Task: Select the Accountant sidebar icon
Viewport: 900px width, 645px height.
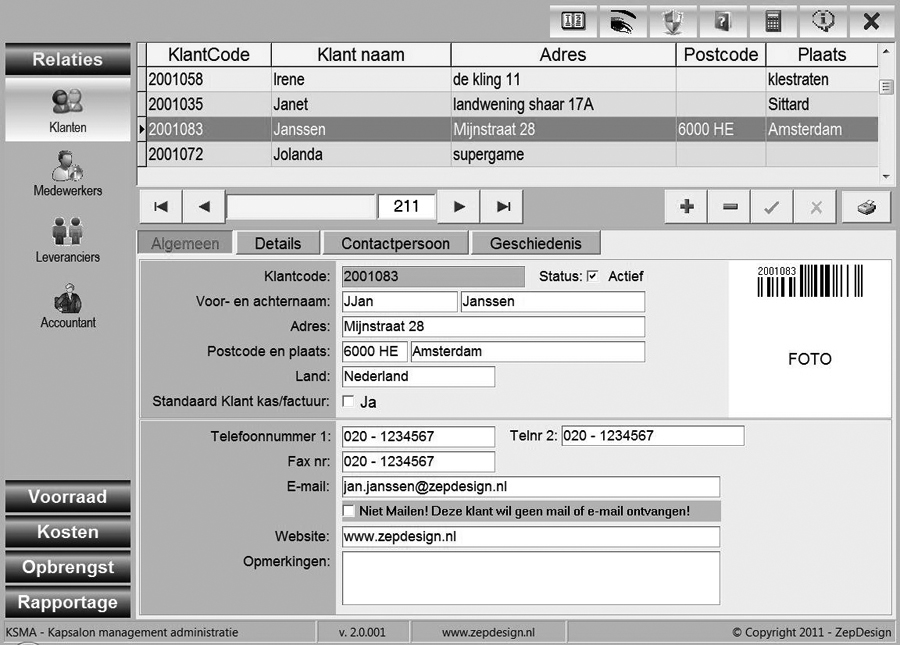Action: click(67, 305)
